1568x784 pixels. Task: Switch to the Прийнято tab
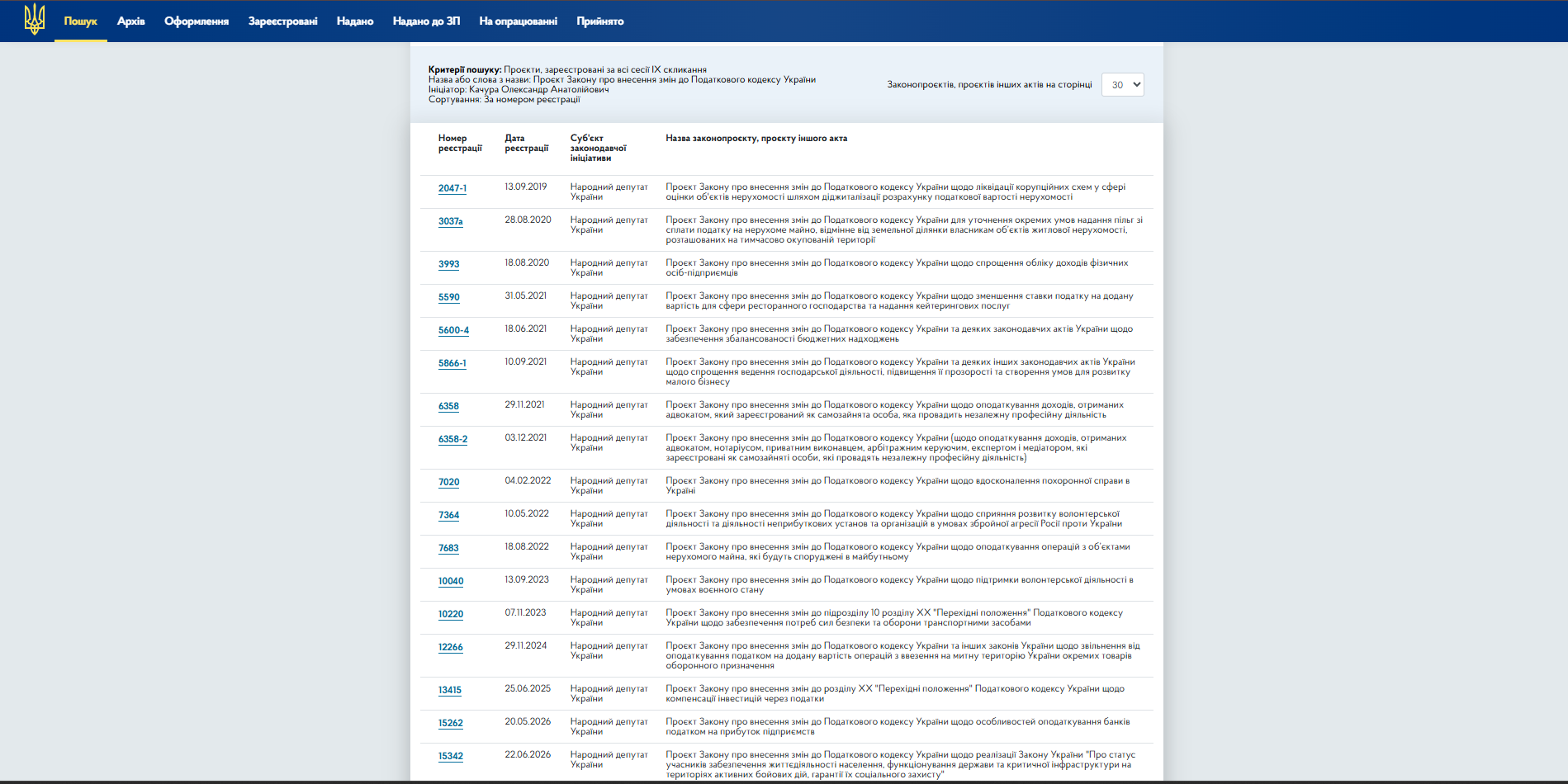pos(600,21)
